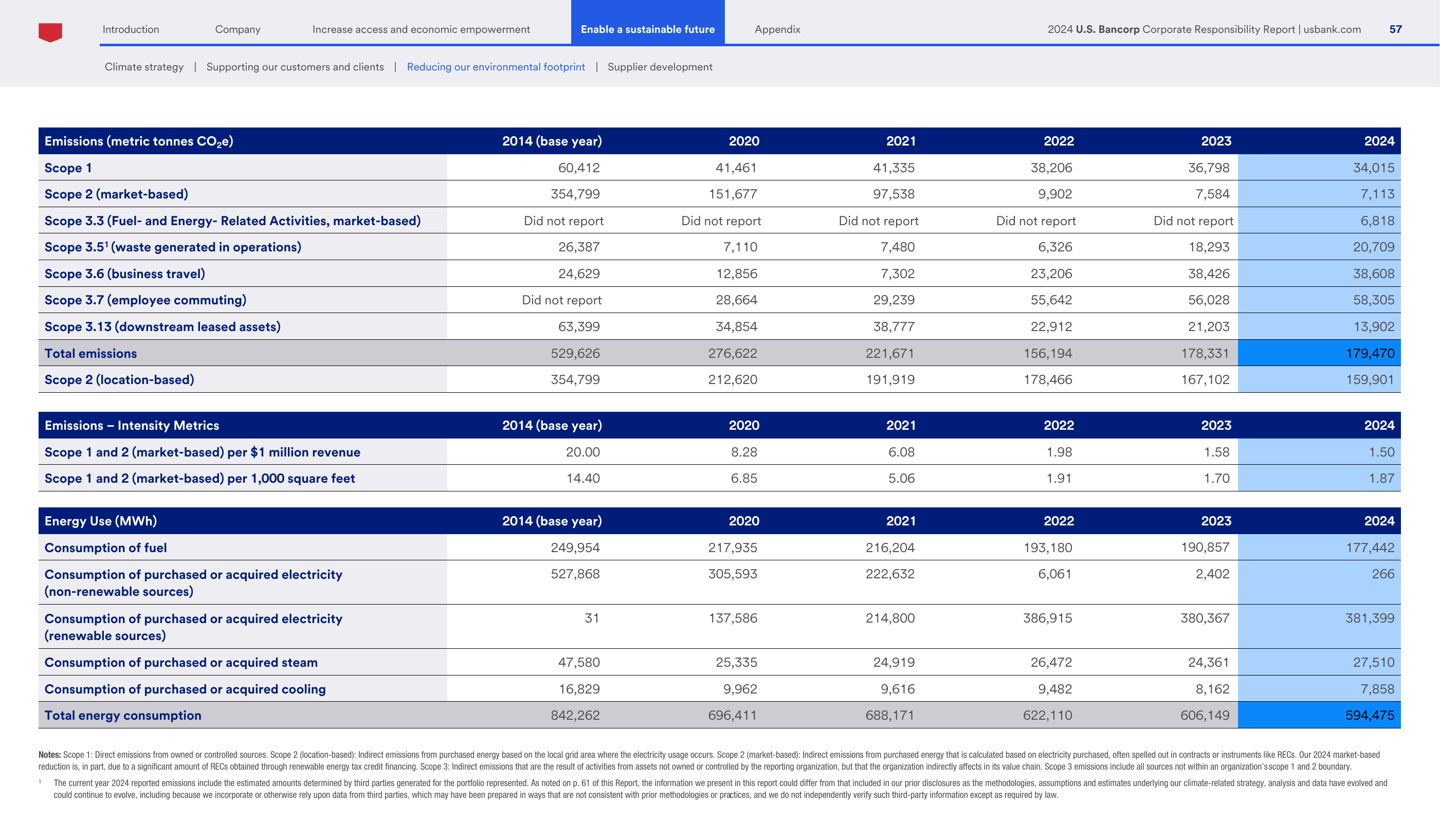Open Reducing our environmental footprint link
Screen dimensions: 1440x840
tap(496, 67)
